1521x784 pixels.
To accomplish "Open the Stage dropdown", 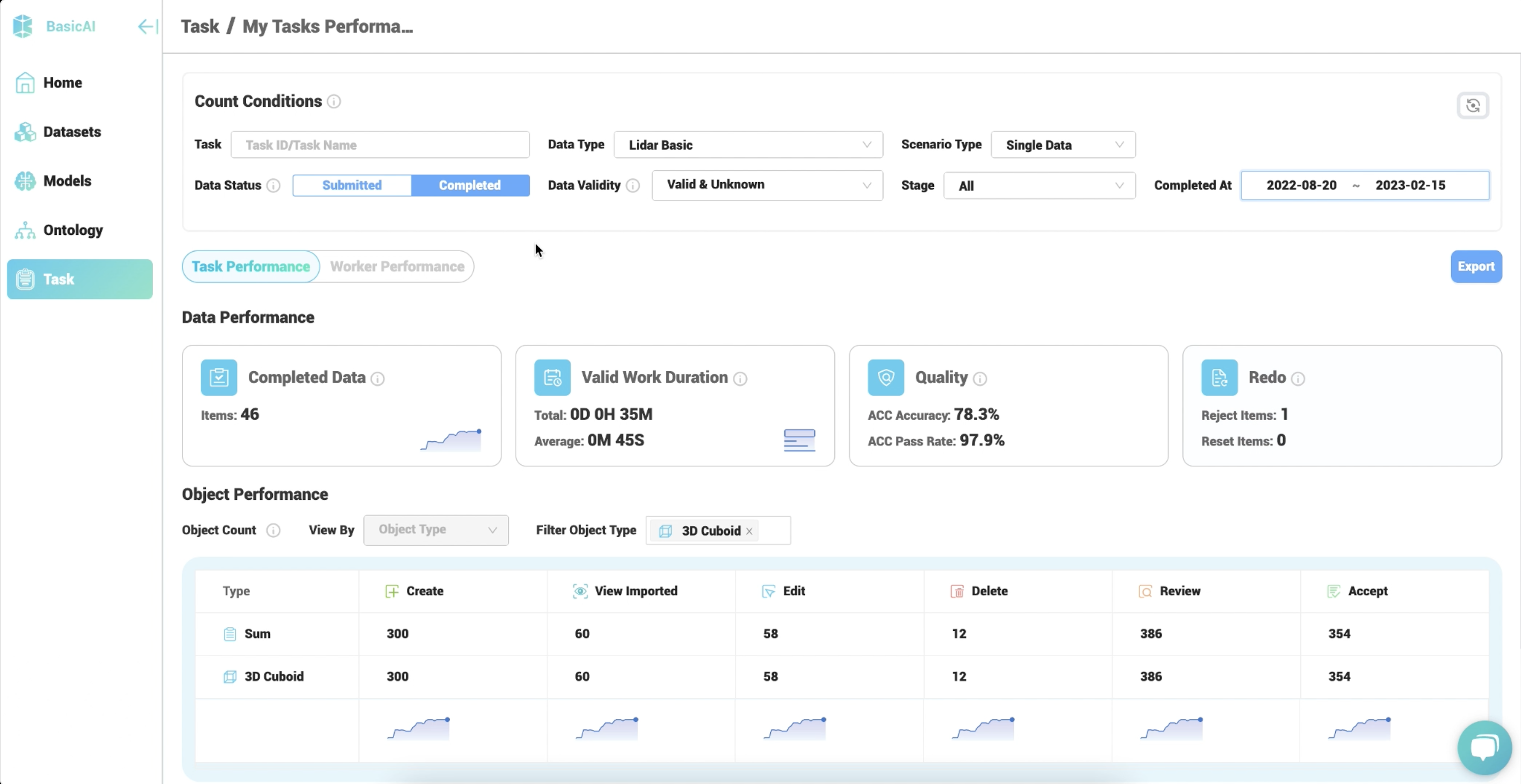I will (1039, 185).
